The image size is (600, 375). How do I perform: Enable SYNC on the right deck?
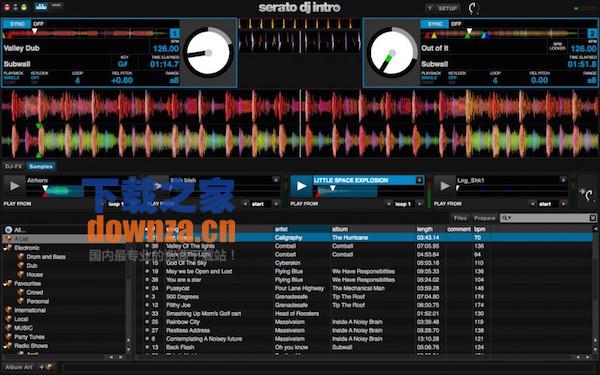click(435, 24)
